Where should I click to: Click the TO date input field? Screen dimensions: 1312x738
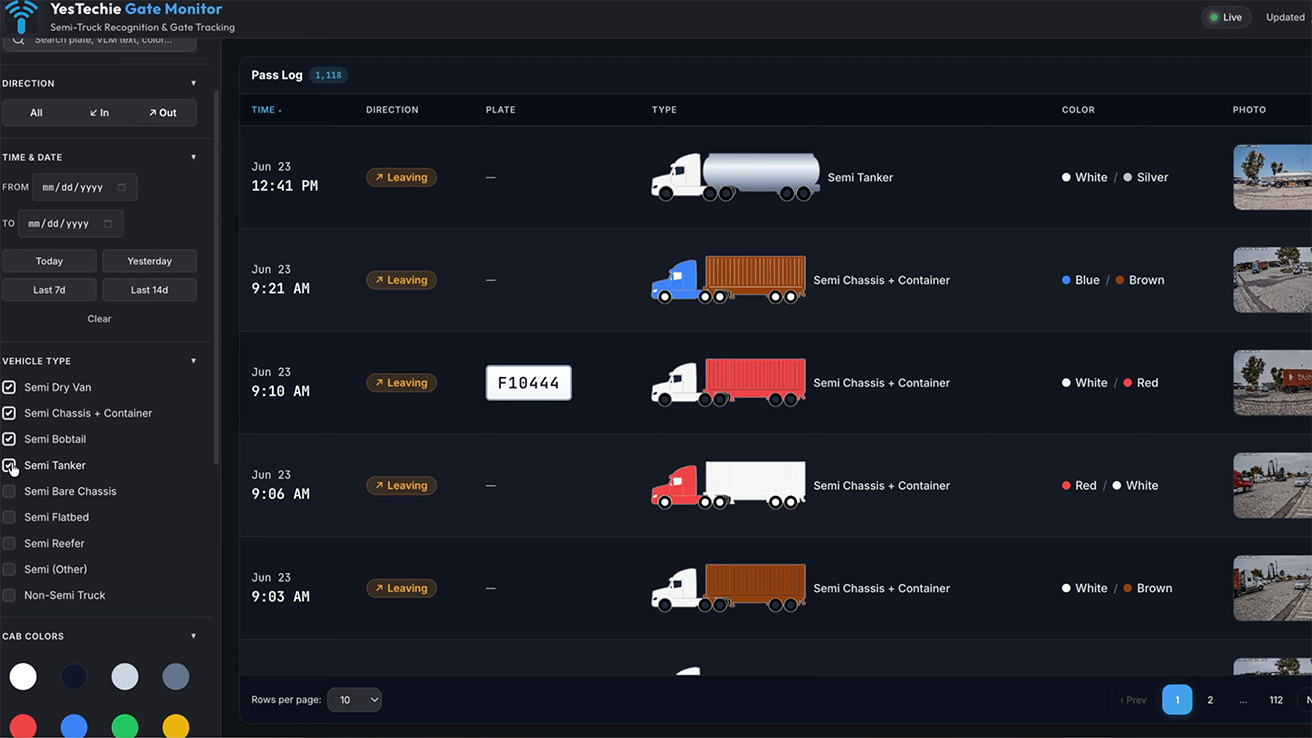71,224
